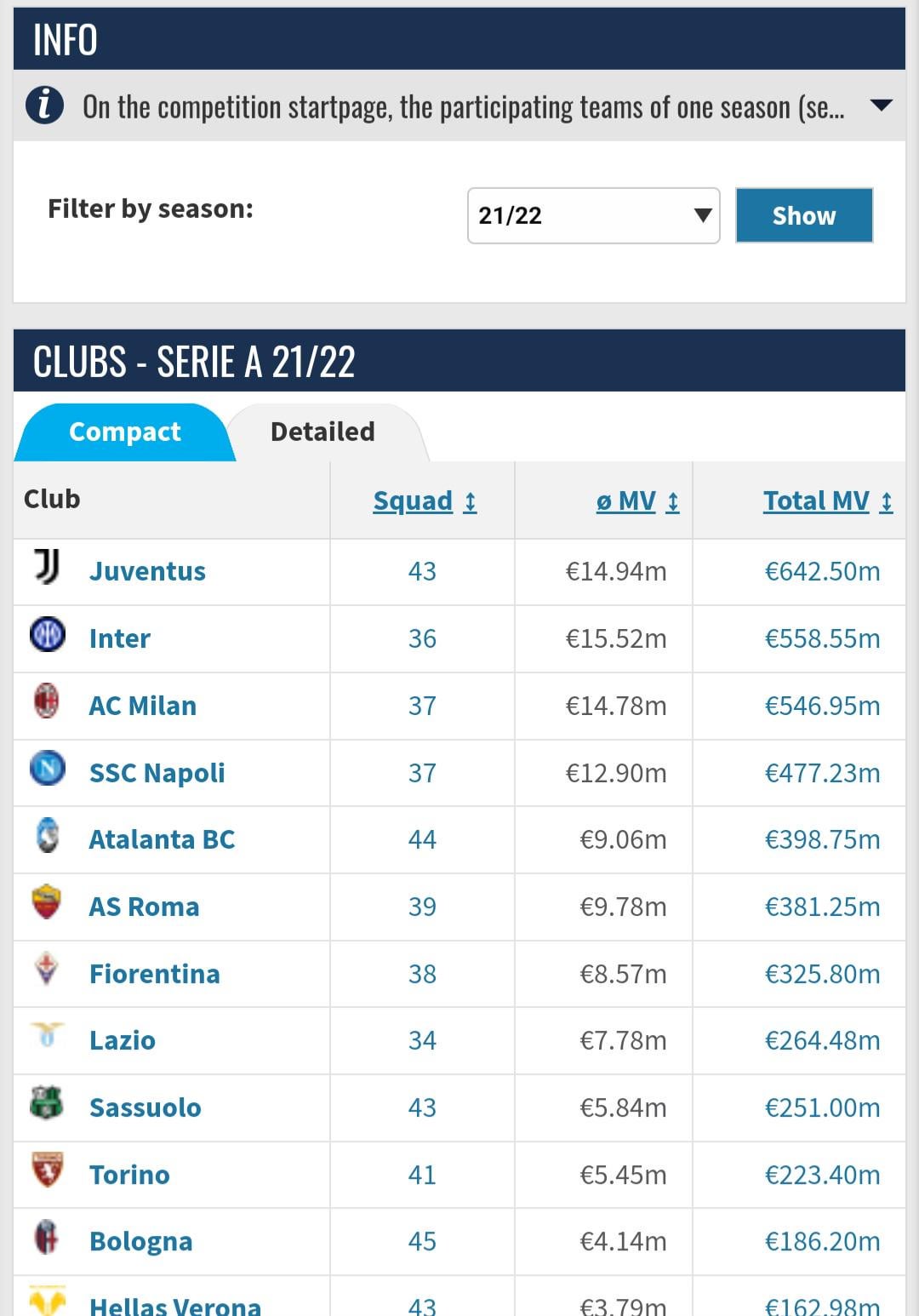Click the info circle icon

tap(44, 106)
